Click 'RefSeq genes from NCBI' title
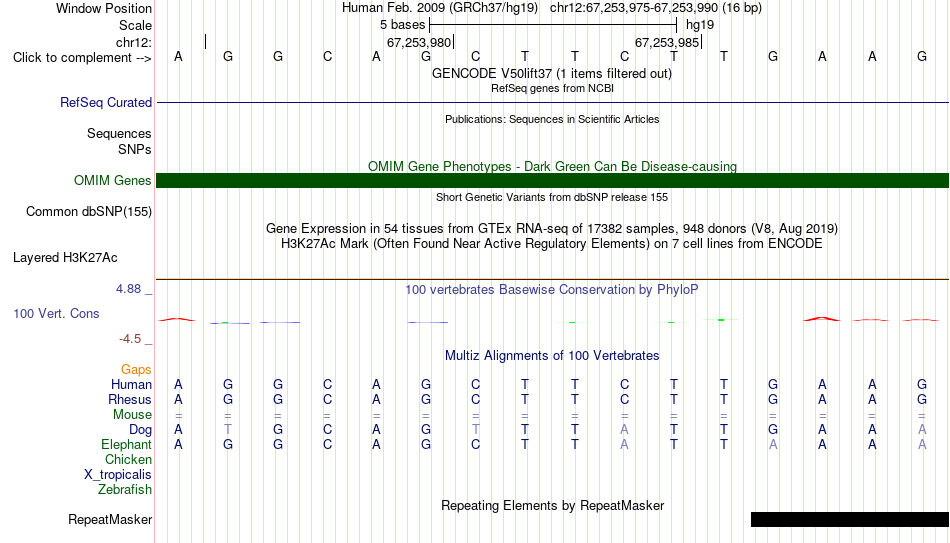The height and width of the screenshot is (543, 950). tap(552, 88)
